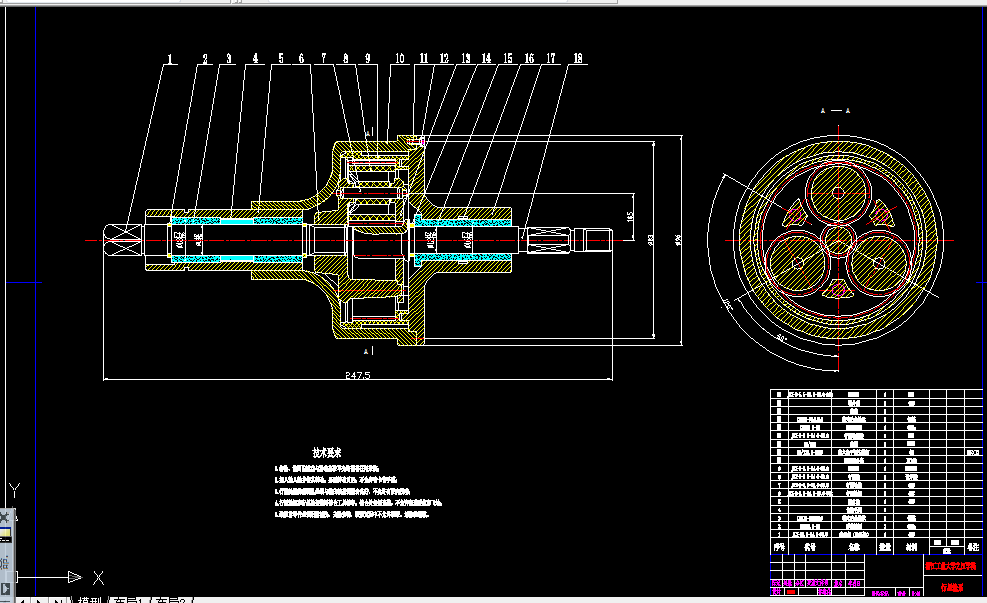Select part callout number 9
The height and width of the screenshot is (603, 987).
pos(368,59)
